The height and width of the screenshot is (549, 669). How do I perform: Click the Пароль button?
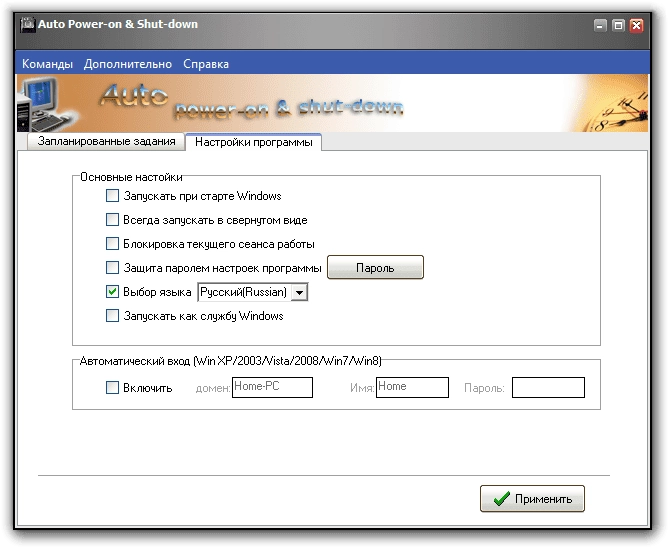[375, 267]
